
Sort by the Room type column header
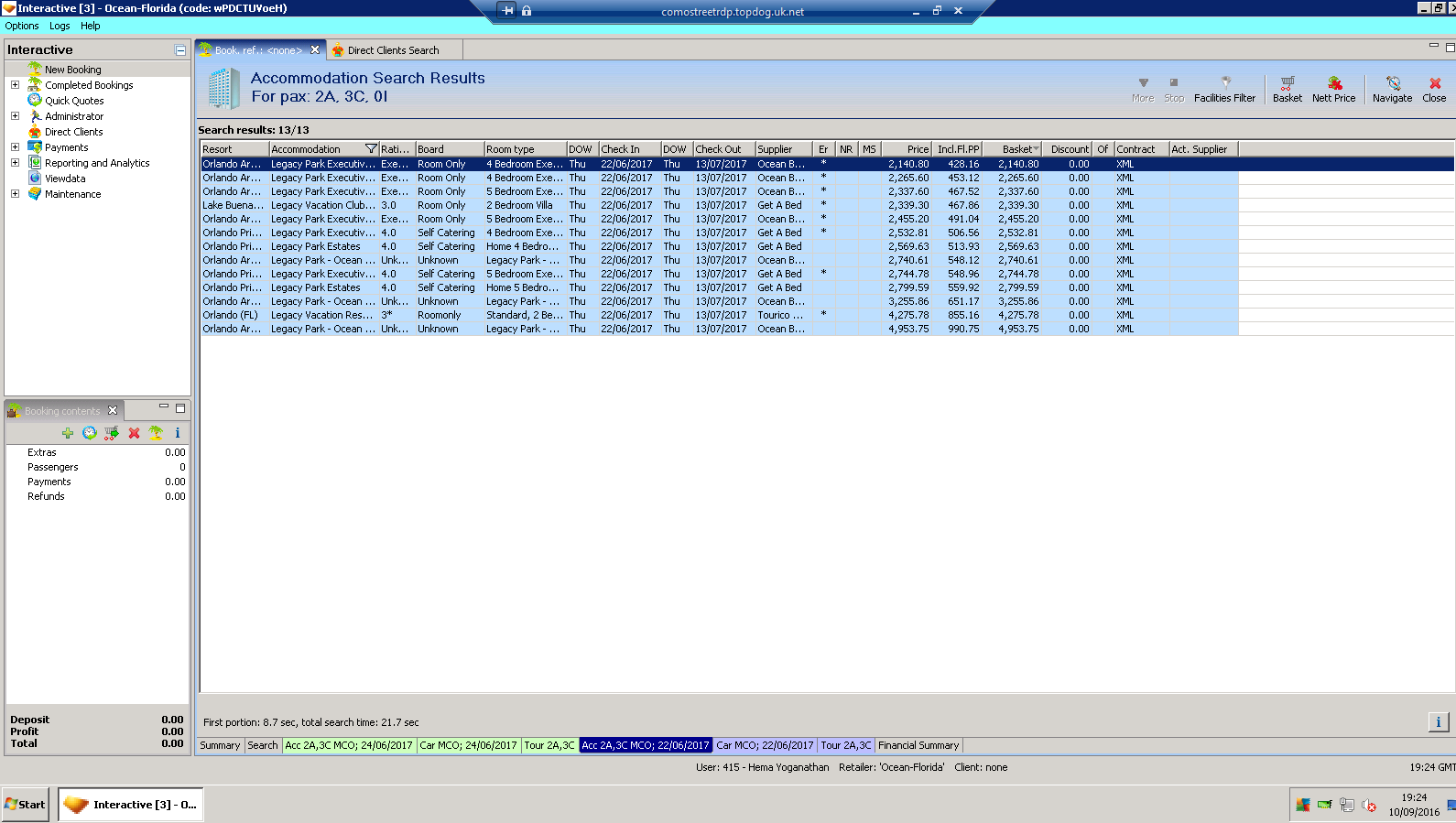525,149
